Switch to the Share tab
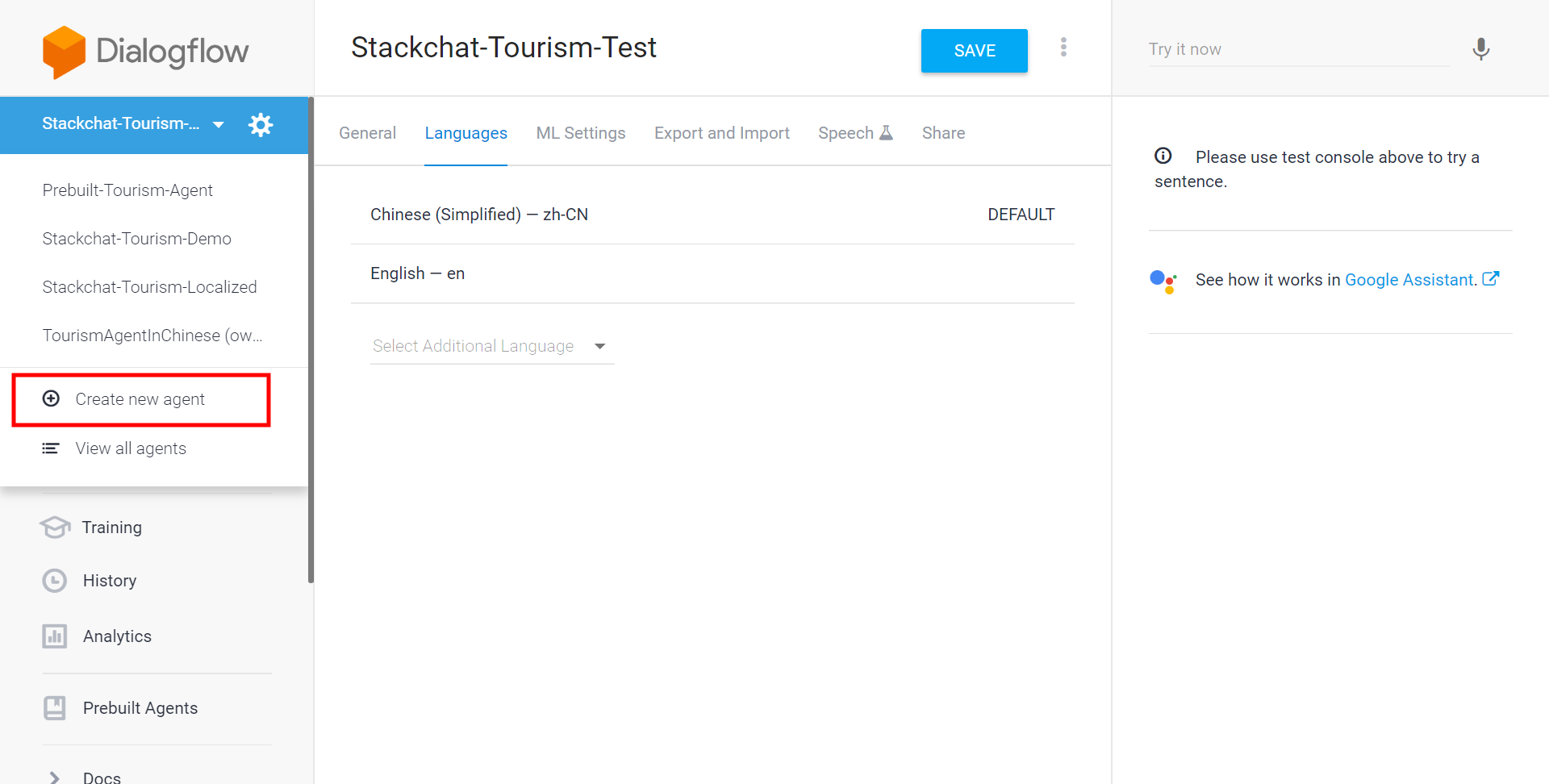The height and width of the screenshot is (784, 1549). point(943,133)
